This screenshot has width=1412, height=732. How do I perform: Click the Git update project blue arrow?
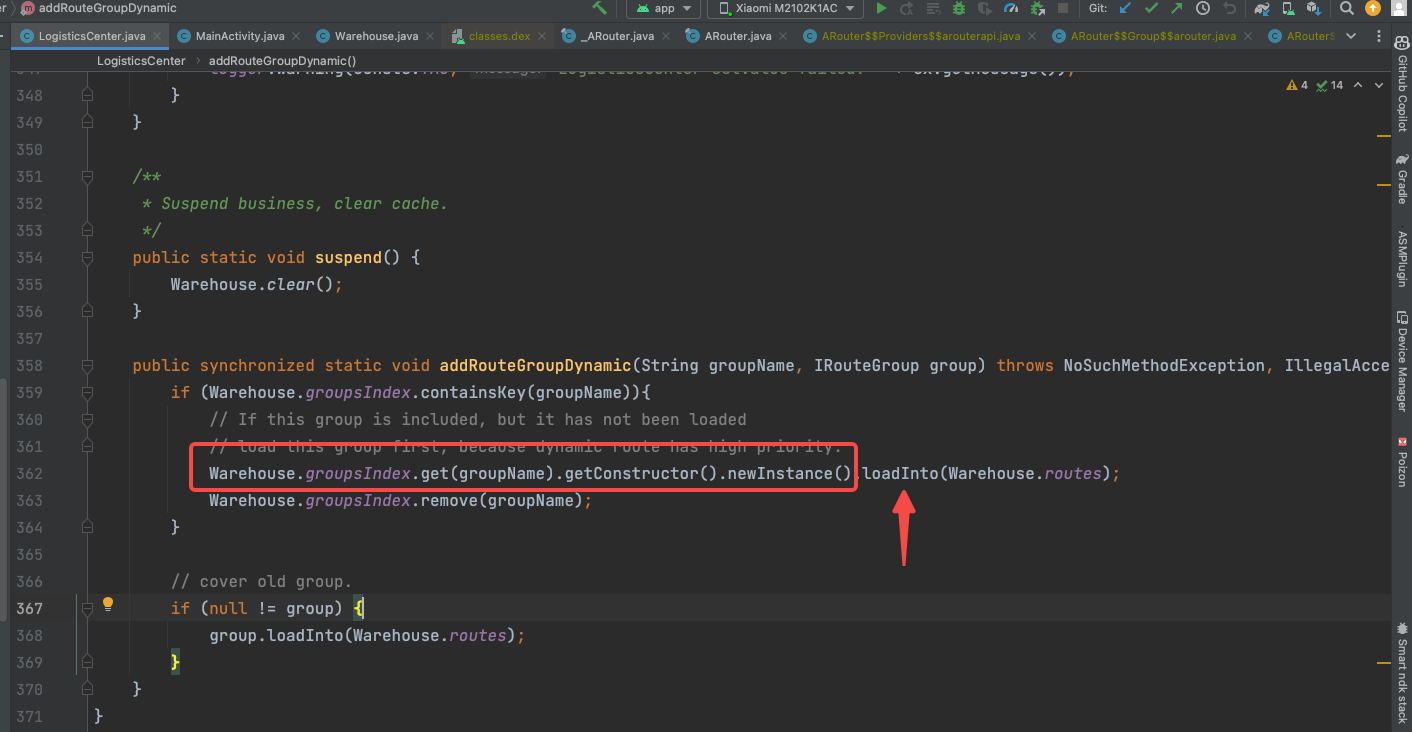click(x=1125, y=8)
